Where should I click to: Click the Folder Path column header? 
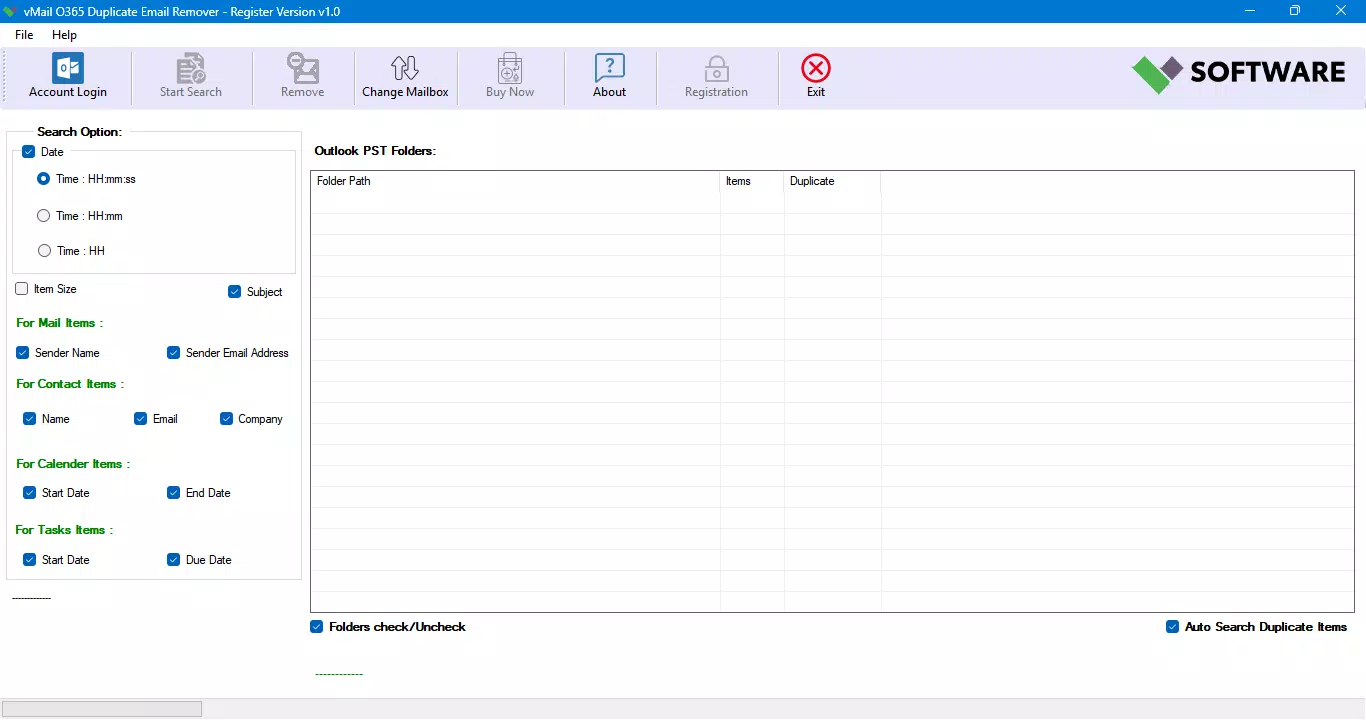click(515, 181)
